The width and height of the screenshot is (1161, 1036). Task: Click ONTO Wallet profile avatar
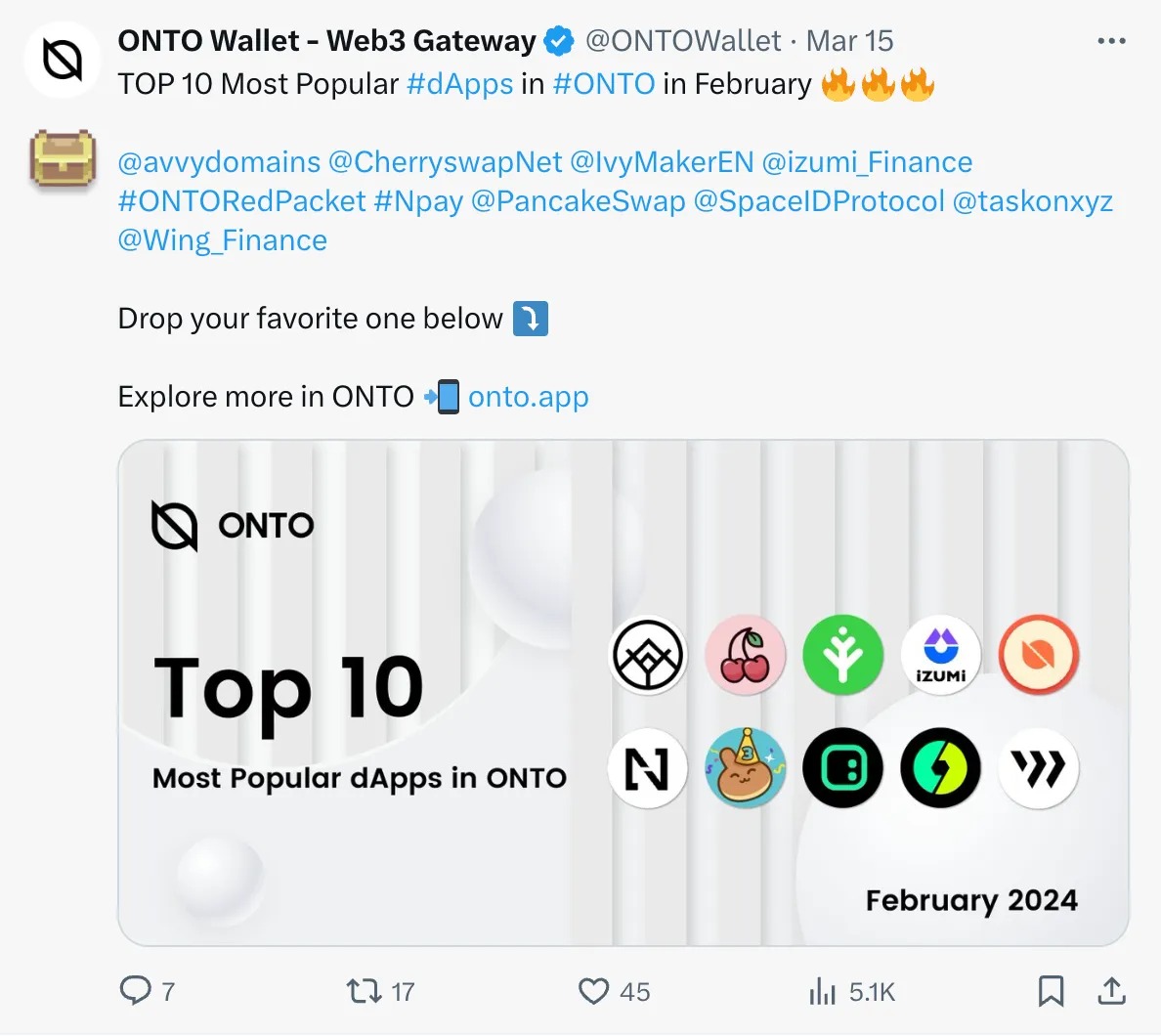pos(63,61)
